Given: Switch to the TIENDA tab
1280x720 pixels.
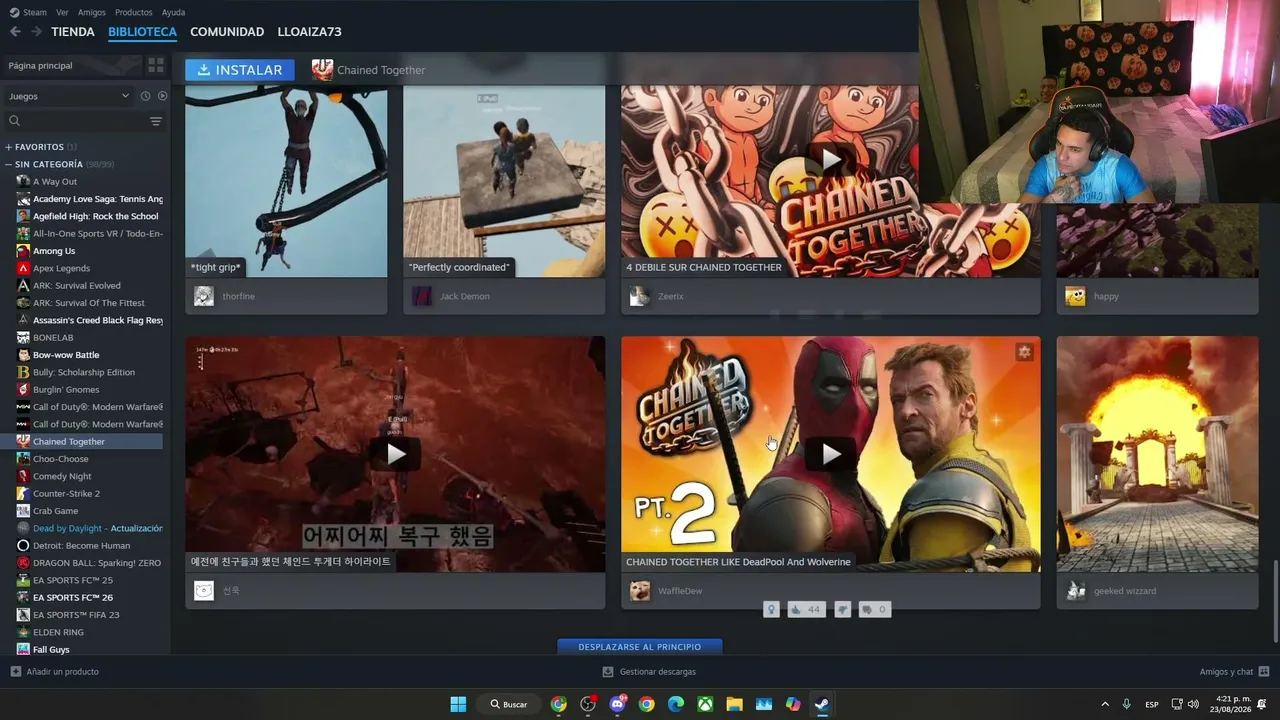Looking at the screenshot, I should pyautogui.click(x=73, y=32).
